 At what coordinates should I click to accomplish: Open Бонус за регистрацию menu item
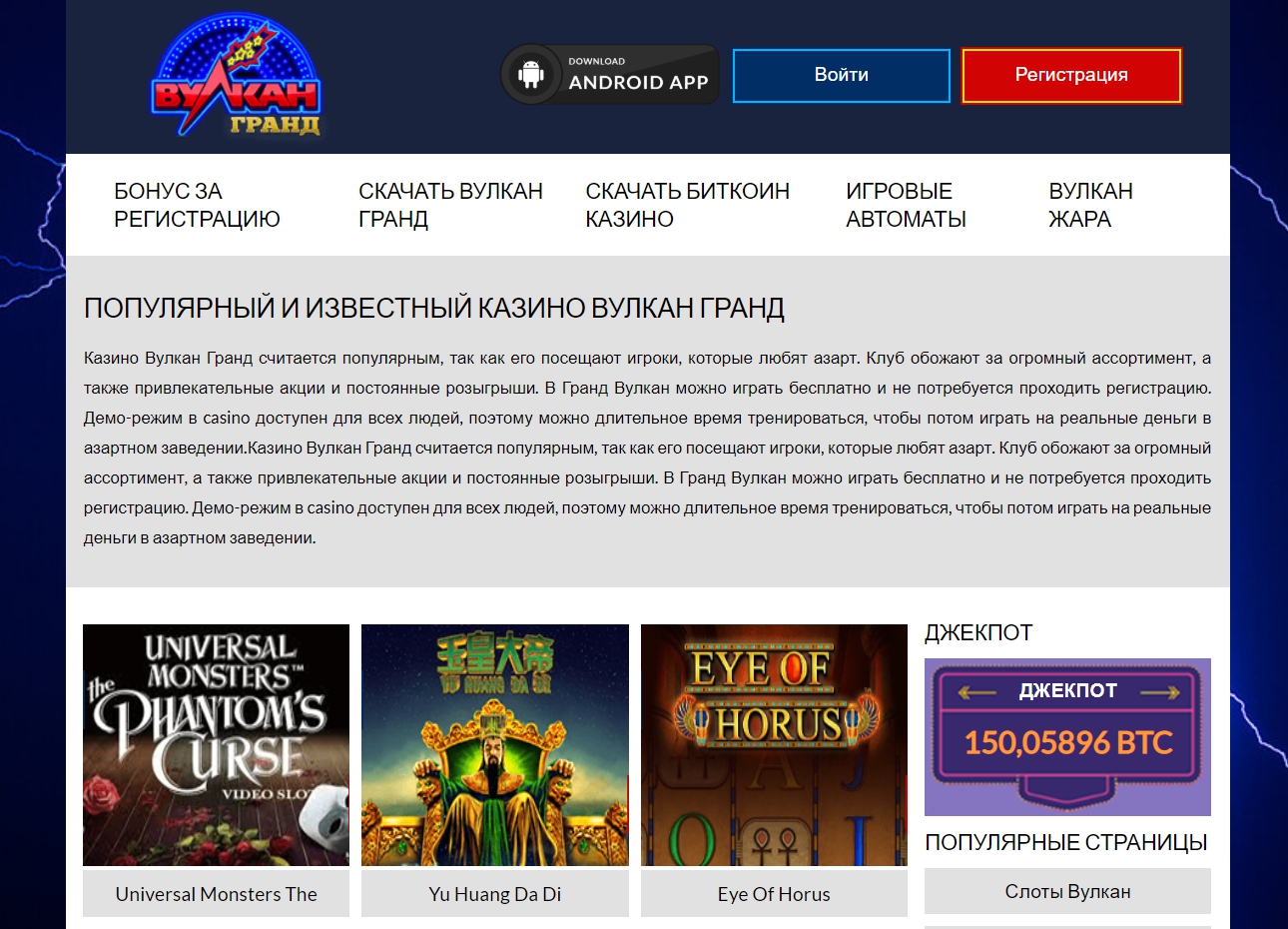click(x=197, y=205)
